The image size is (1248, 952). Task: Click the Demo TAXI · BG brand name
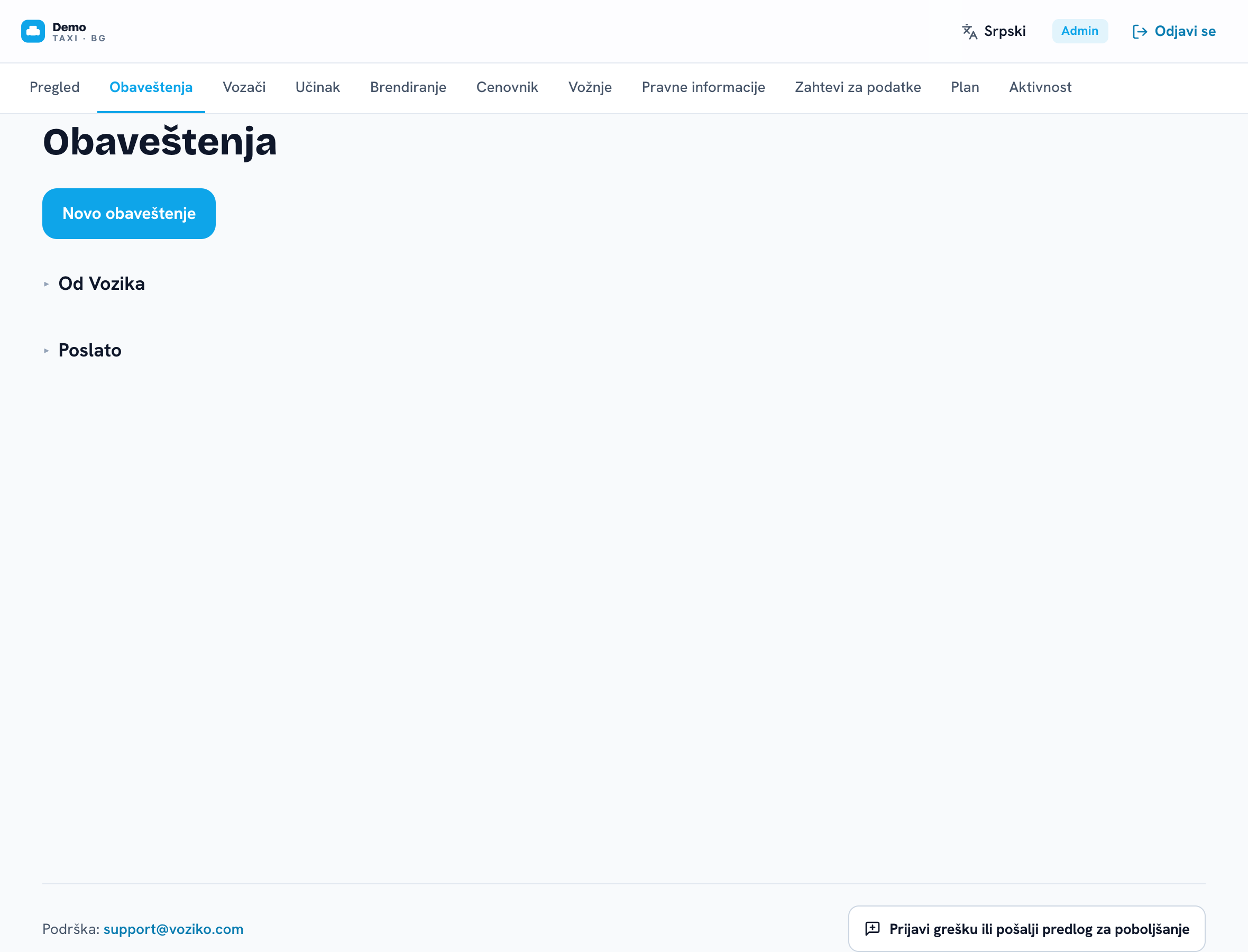[x=79, y=32]
